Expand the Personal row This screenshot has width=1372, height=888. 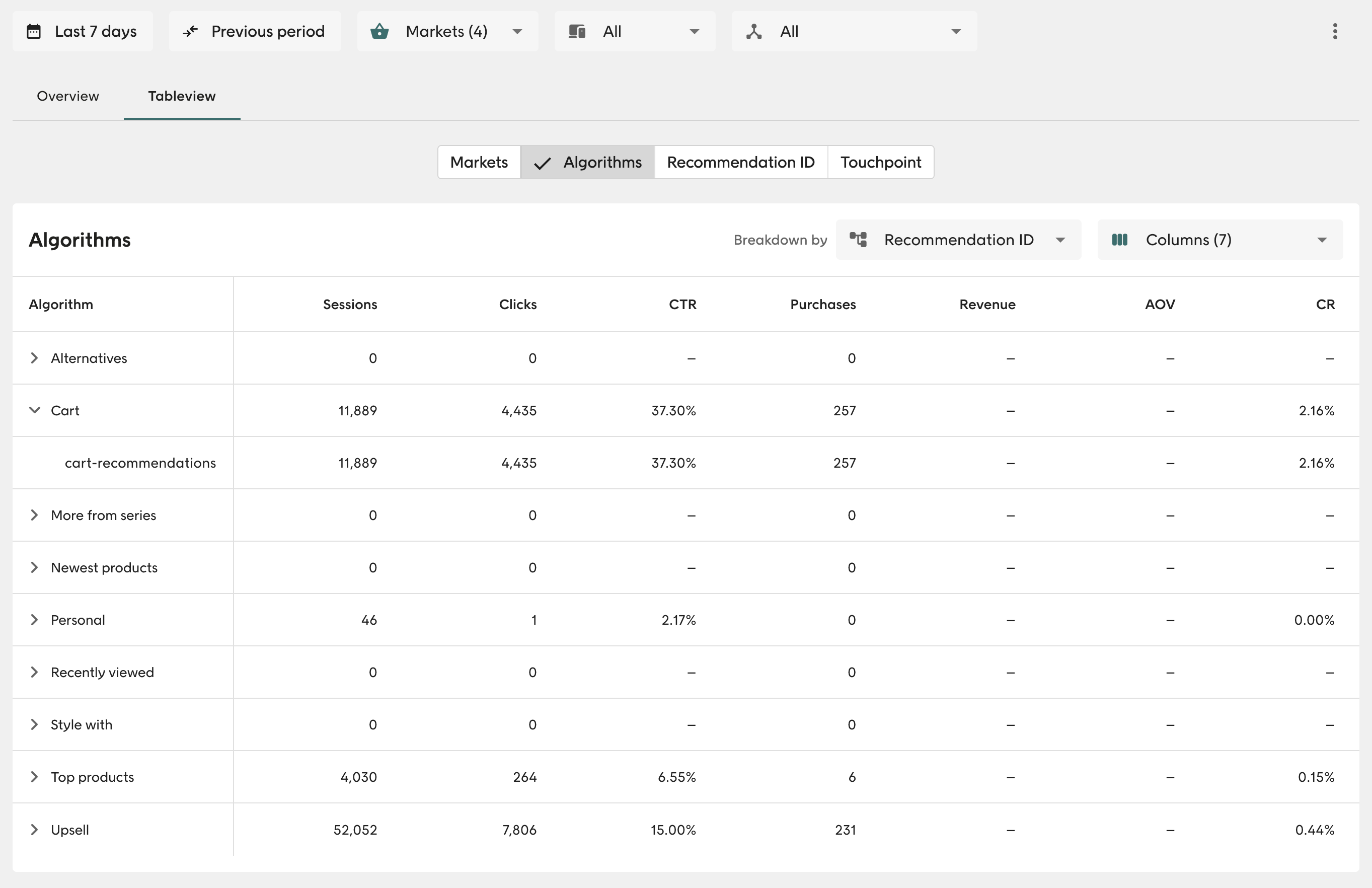[x=35, y=620]
